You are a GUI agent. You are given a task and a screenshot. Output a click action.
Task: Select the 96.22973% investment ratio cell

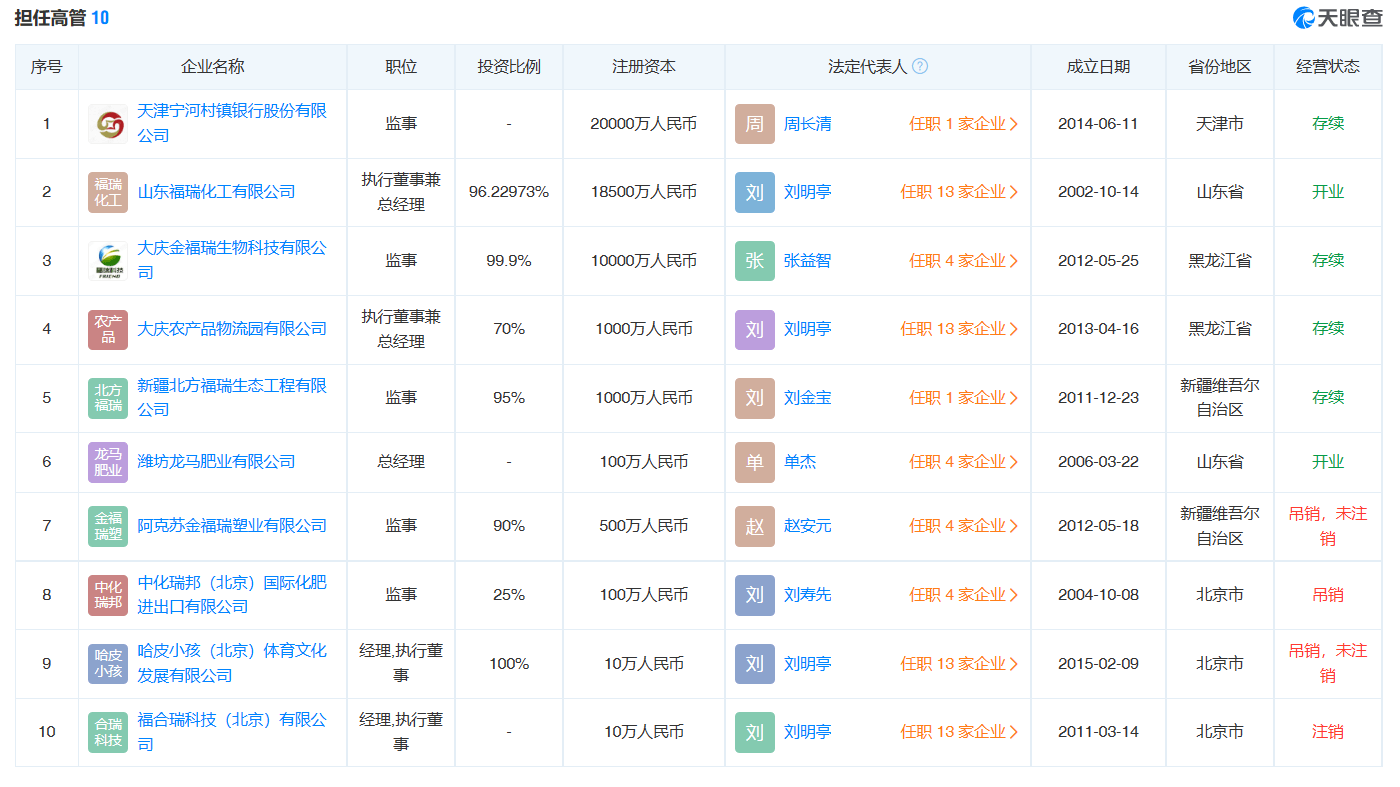(509, 192)
